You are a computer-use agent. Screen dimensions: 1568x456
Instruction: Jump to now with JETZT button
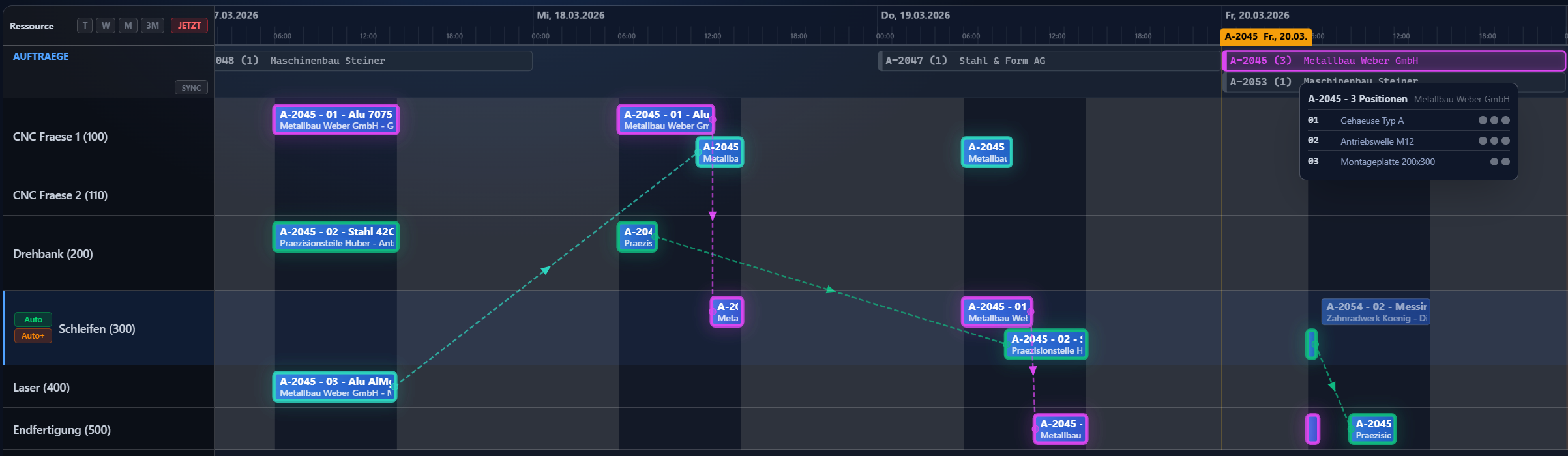[x=189, y=25]
